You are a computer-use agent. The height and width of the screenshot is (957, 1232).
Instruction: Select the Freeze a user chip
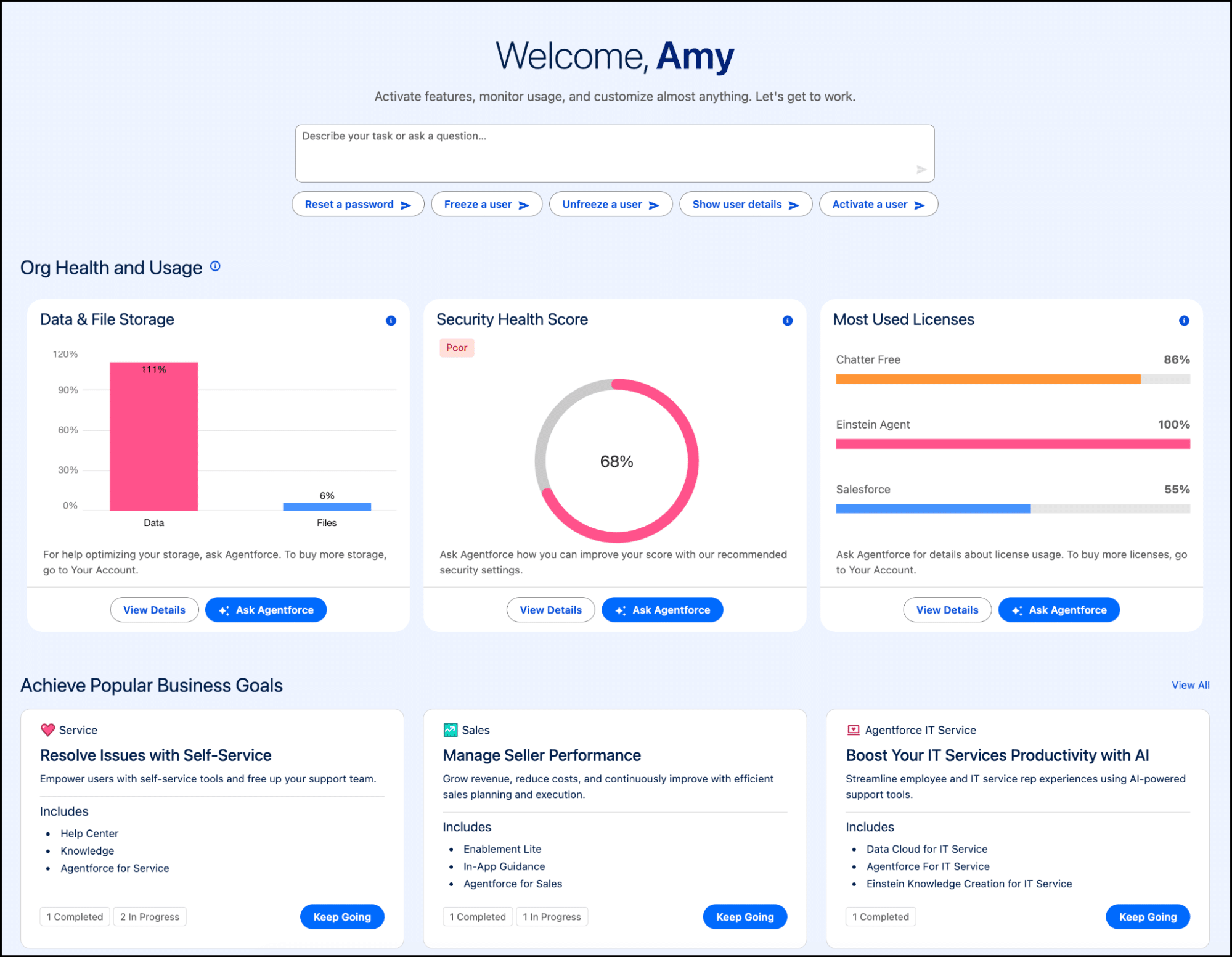486,205
